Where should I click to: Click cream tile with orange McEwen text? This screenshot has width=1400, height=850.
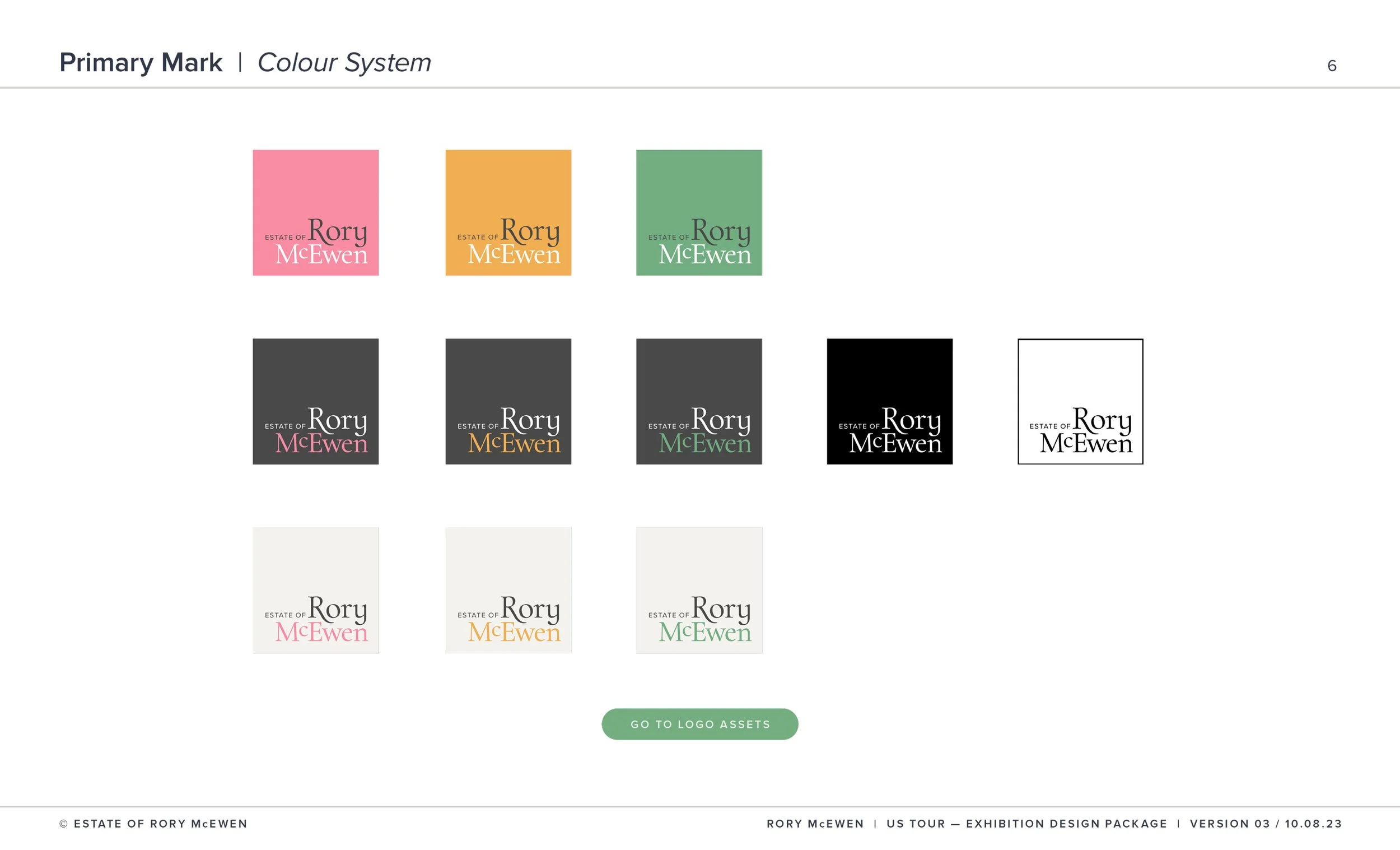tap(508, 589)
